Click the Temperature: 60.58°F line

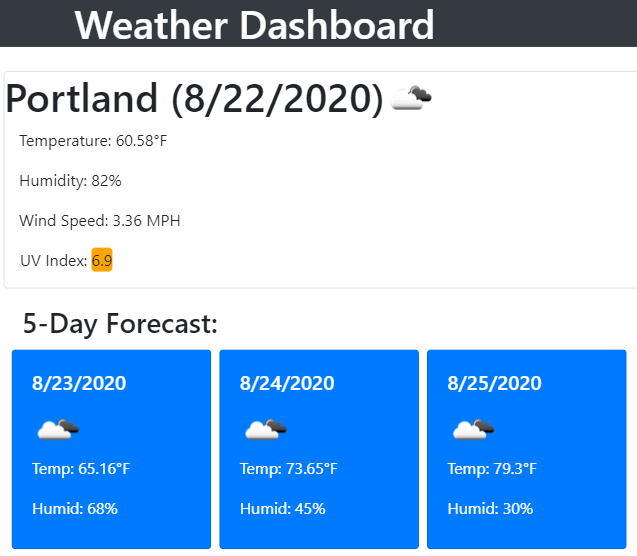(93, 141)
